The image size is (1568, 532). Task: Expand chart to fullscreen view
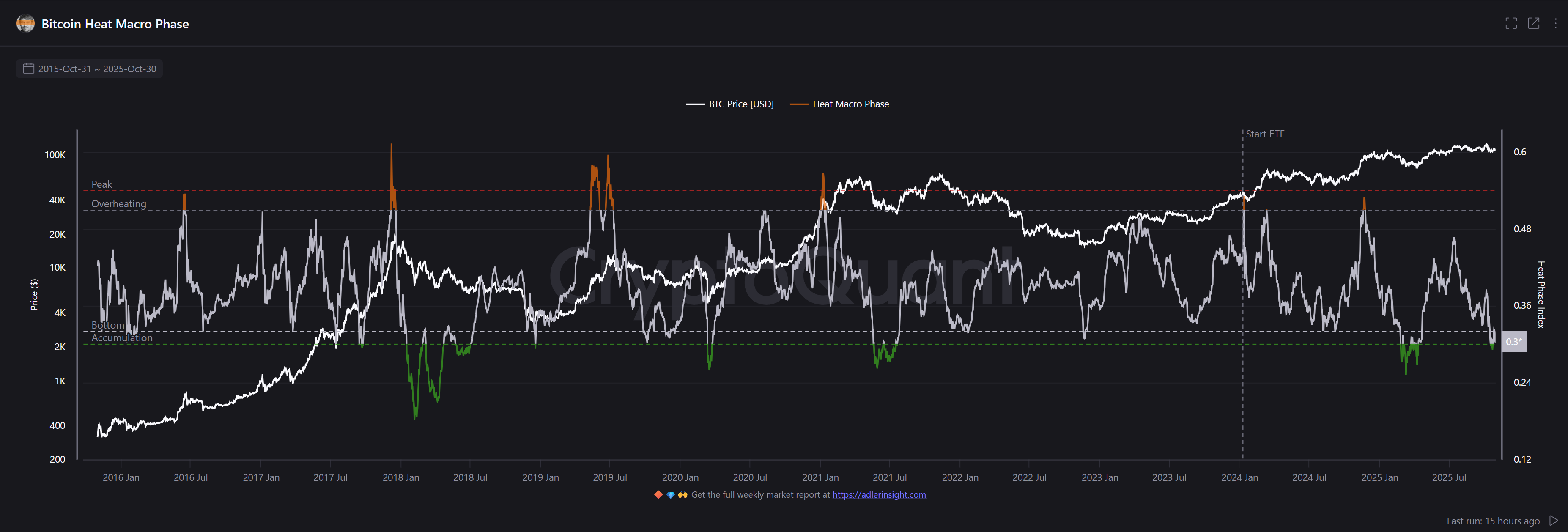1511,24
